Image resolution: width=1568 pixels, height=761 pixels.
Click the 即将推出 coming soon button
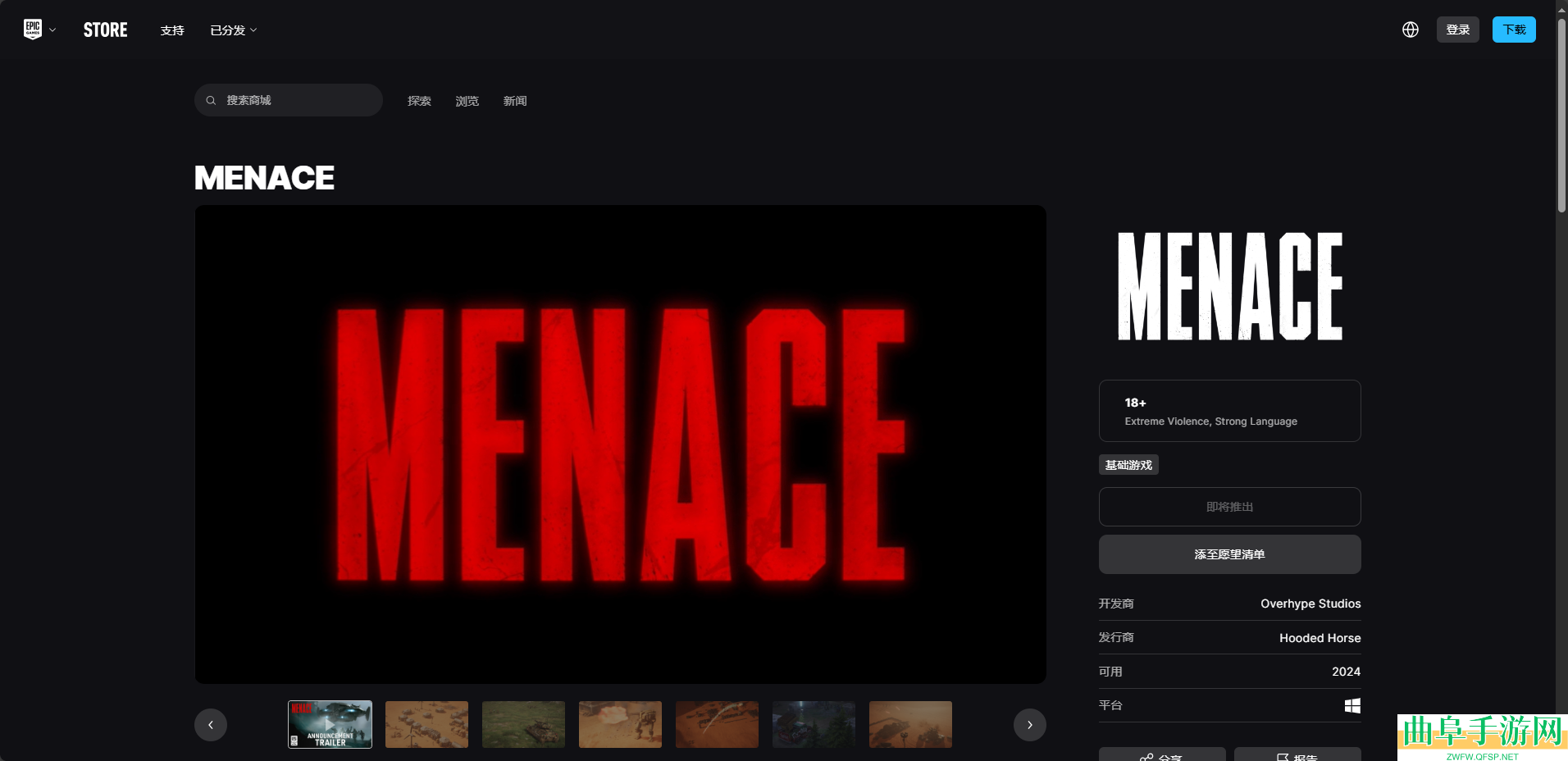[1230, 507]
